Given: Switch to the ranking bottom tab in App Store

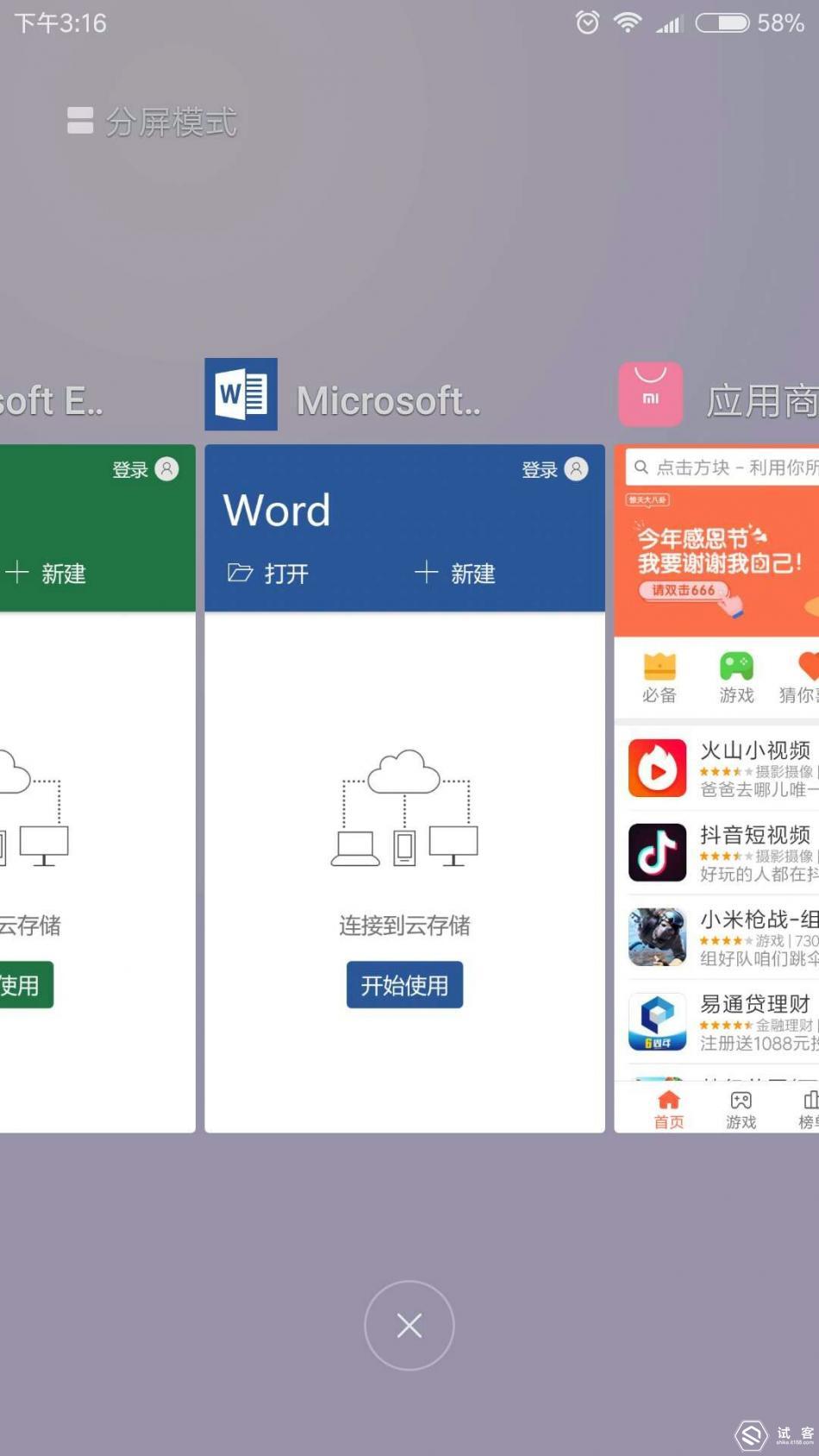Looking at the screenshot, I should pos(808,1109).
